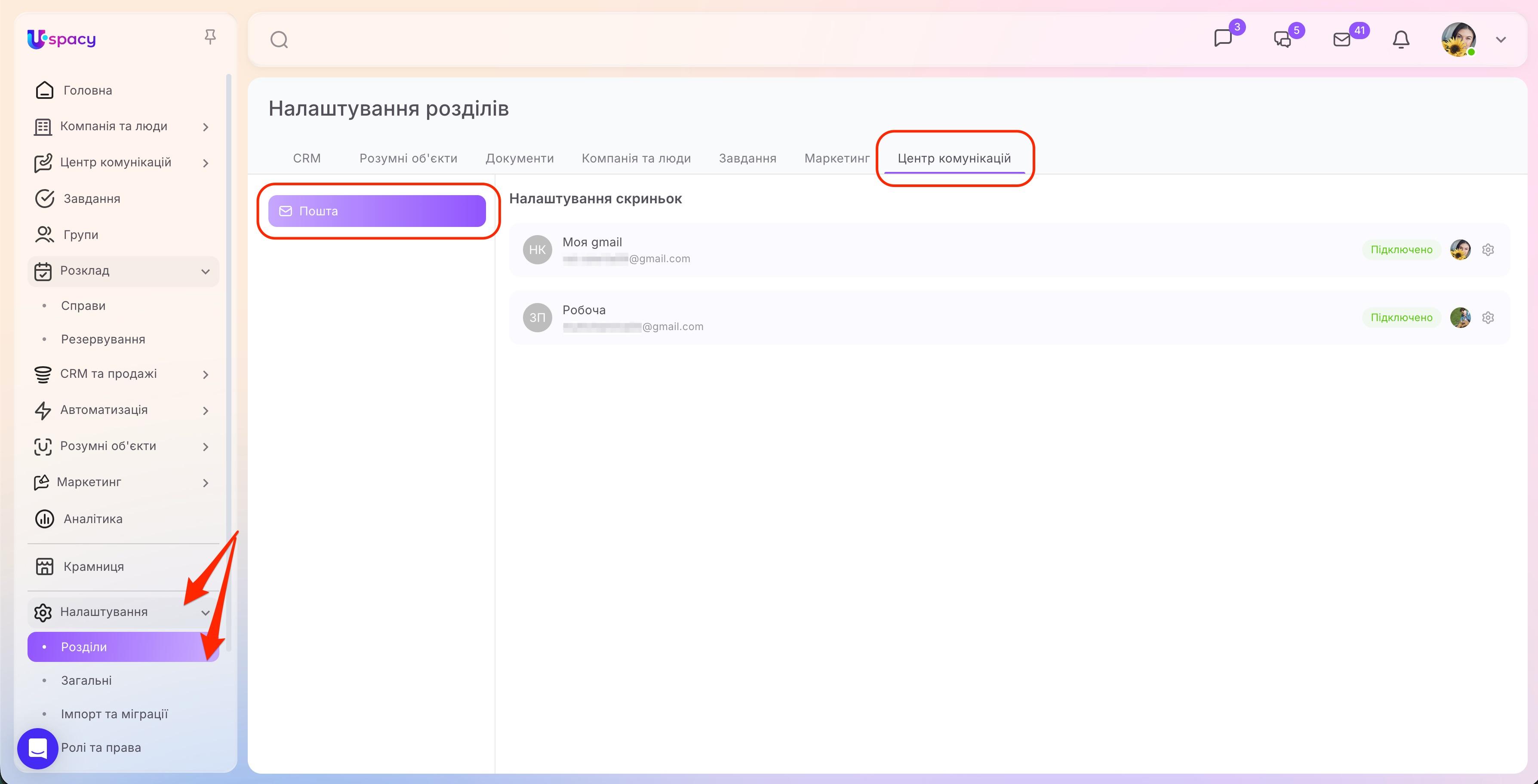Click the search magnifier icon

click(279, 40)
